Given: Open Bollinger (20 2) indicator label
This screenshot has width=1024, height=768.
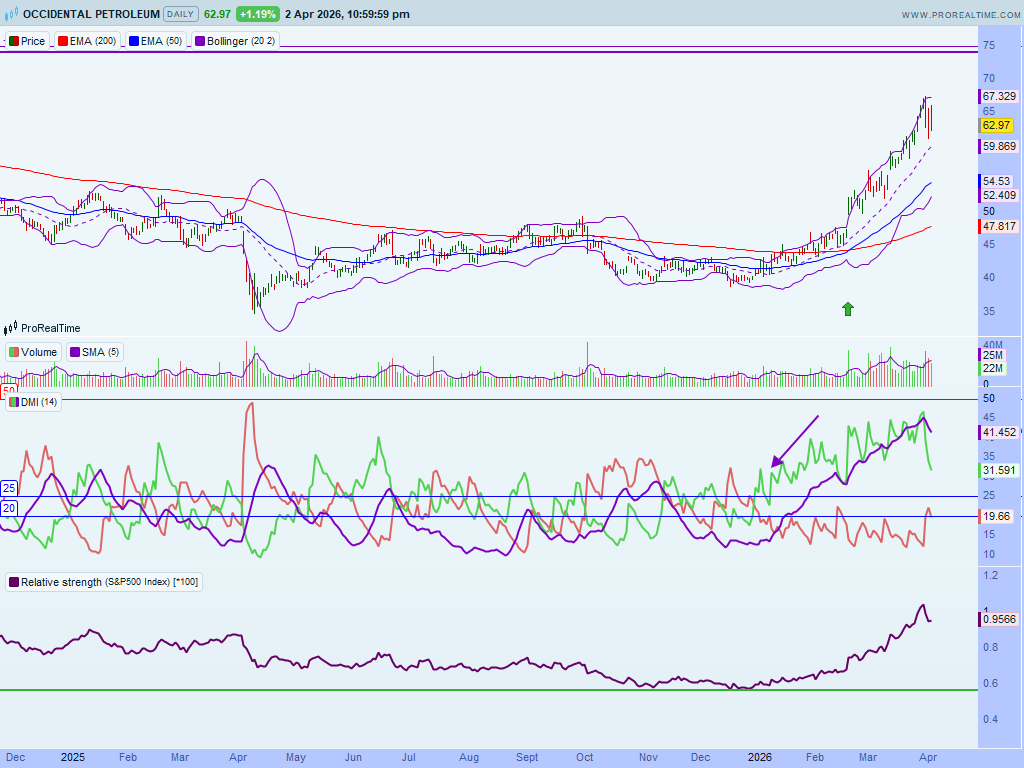Looking at the screenshot, I should point(238,41).
